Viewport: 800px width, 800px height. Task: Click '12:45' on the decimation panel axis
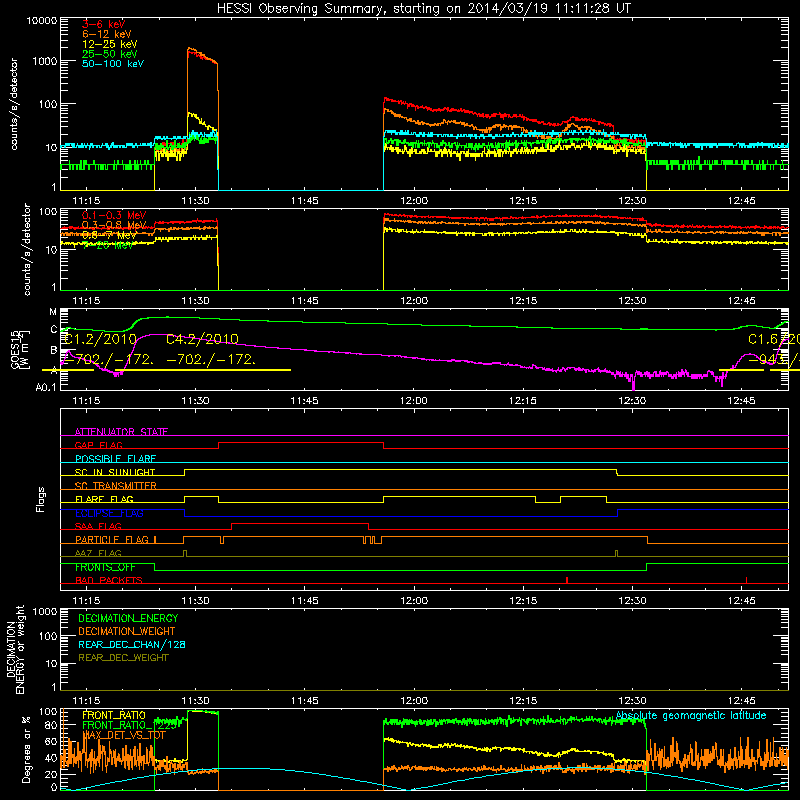[x=741, y=701]
